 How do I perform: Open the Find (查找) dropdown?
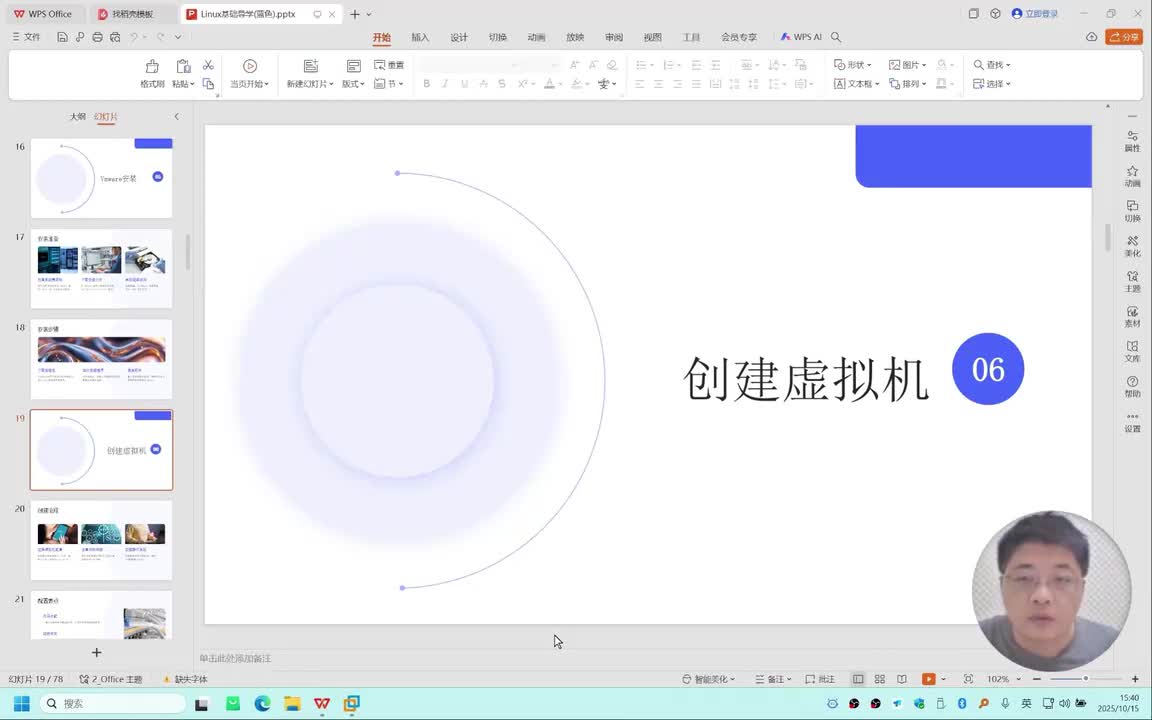(x=992, y=65)
